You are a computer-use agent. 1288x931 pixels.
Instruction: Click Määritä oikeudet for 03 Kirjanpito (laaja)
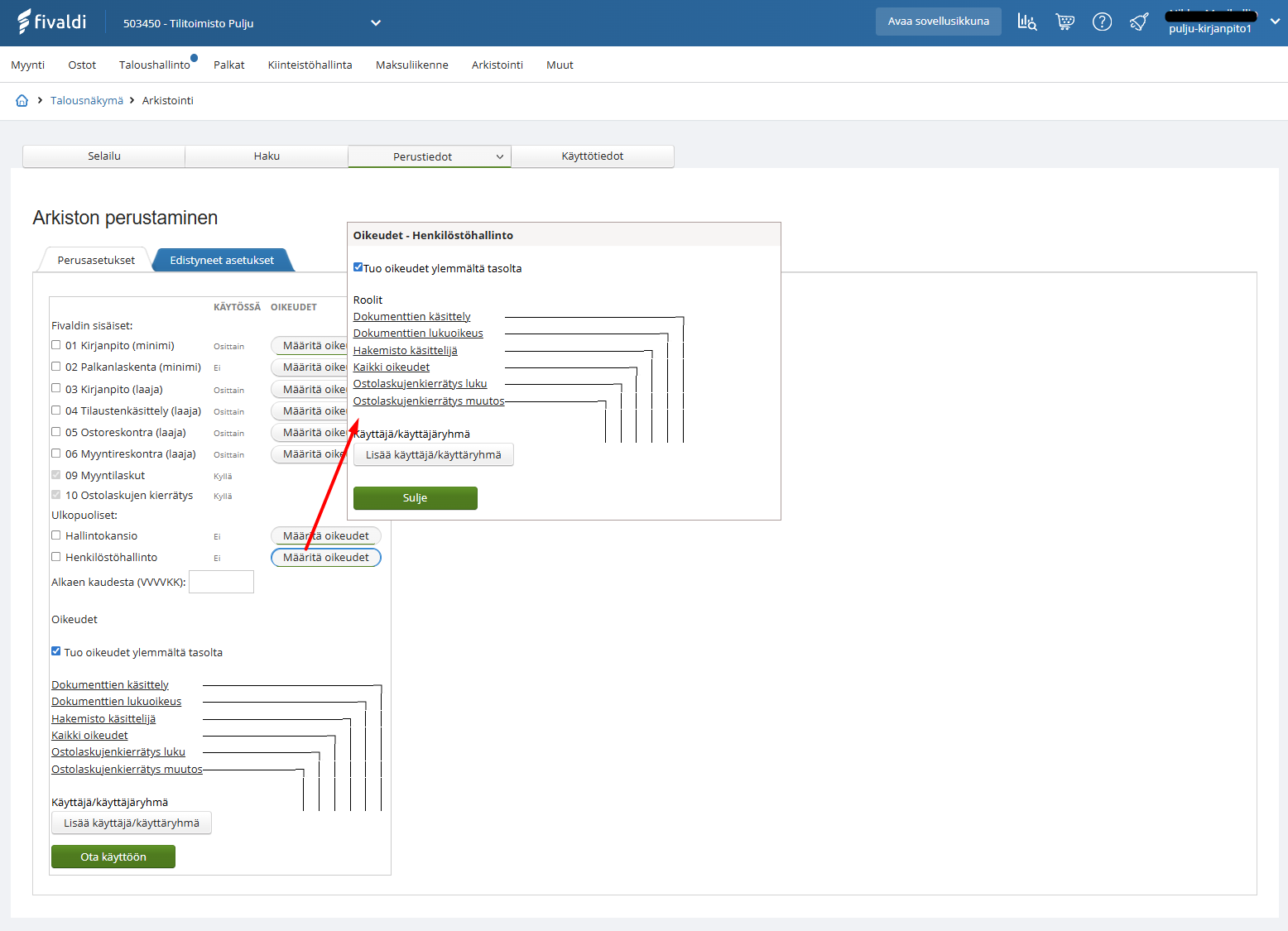click(x=310, y=390)
